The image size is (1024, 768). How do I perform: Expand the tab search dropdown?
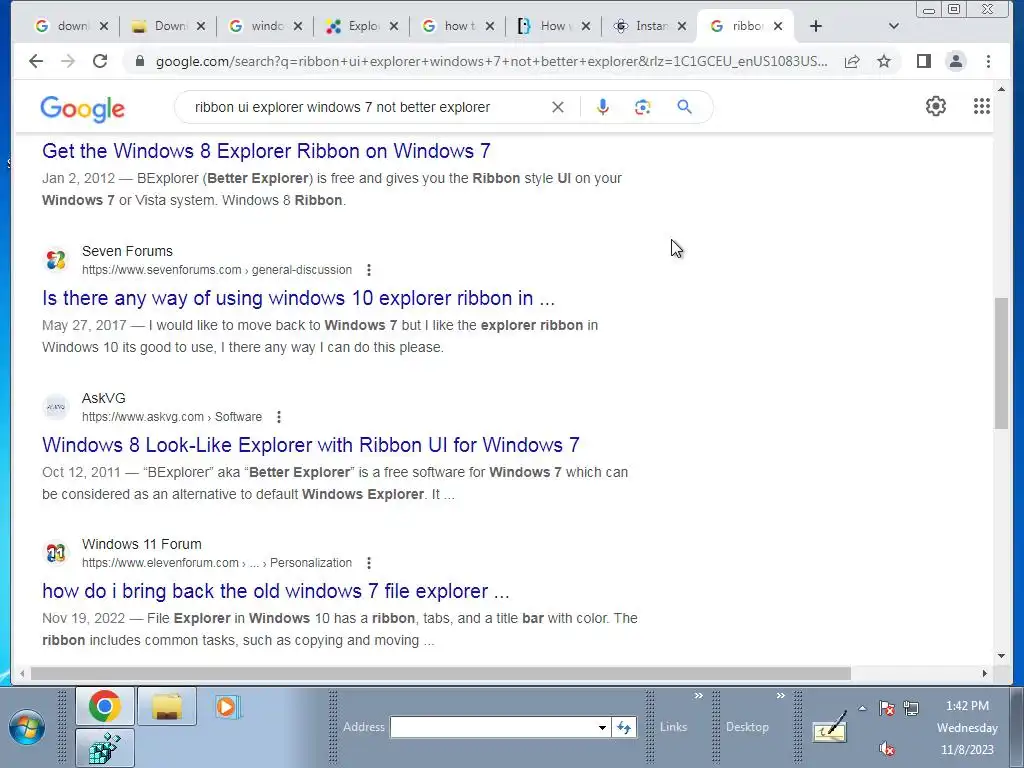pos(894,26)
